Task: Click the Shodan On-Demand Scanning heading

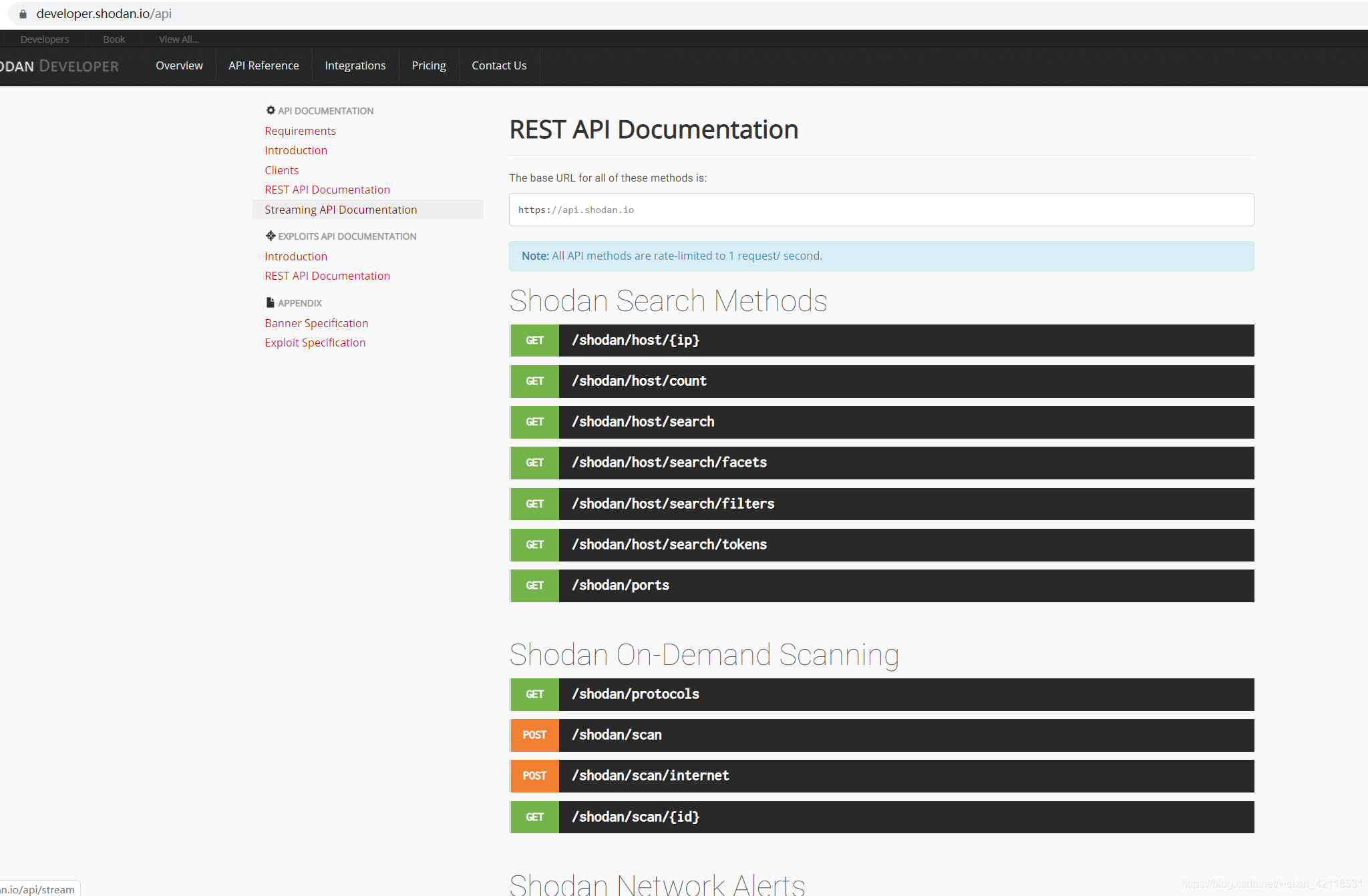Action: coord(704,654)
